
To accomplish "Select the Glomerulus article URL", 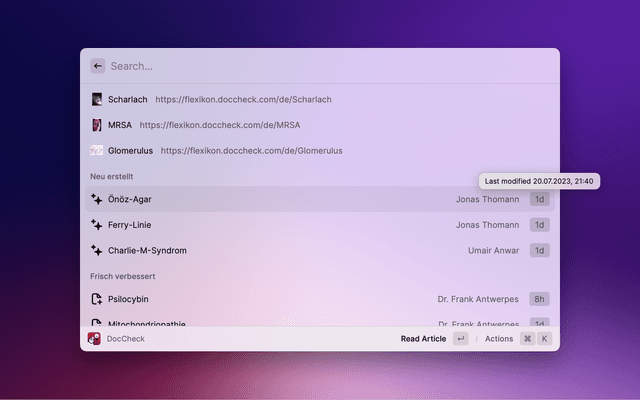I will tap(251, 150).
